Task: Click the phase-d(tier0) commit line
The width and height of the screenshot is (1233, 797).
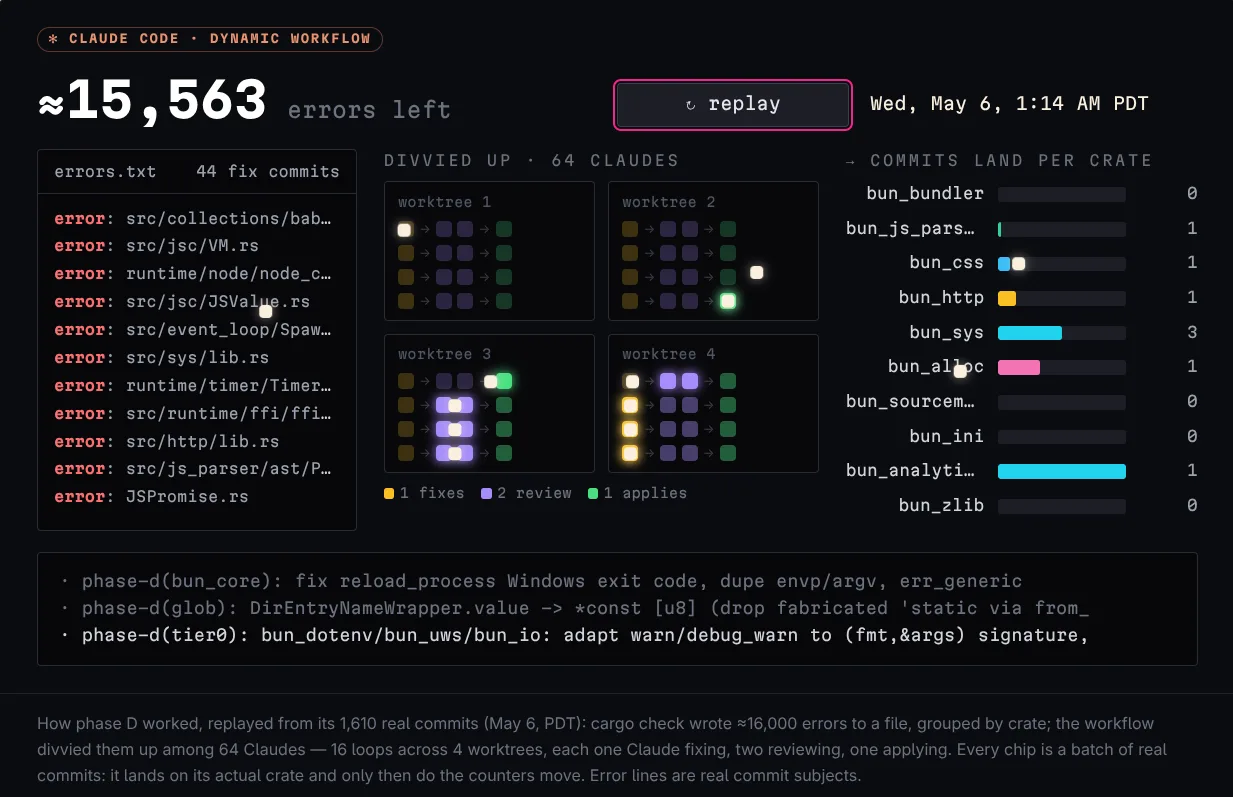Action: coord(574,635)
